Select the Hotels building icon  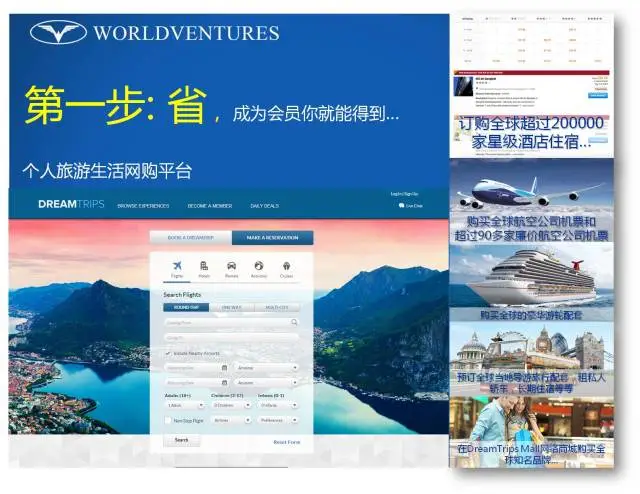pyautogui.click(x=204, y=266)
